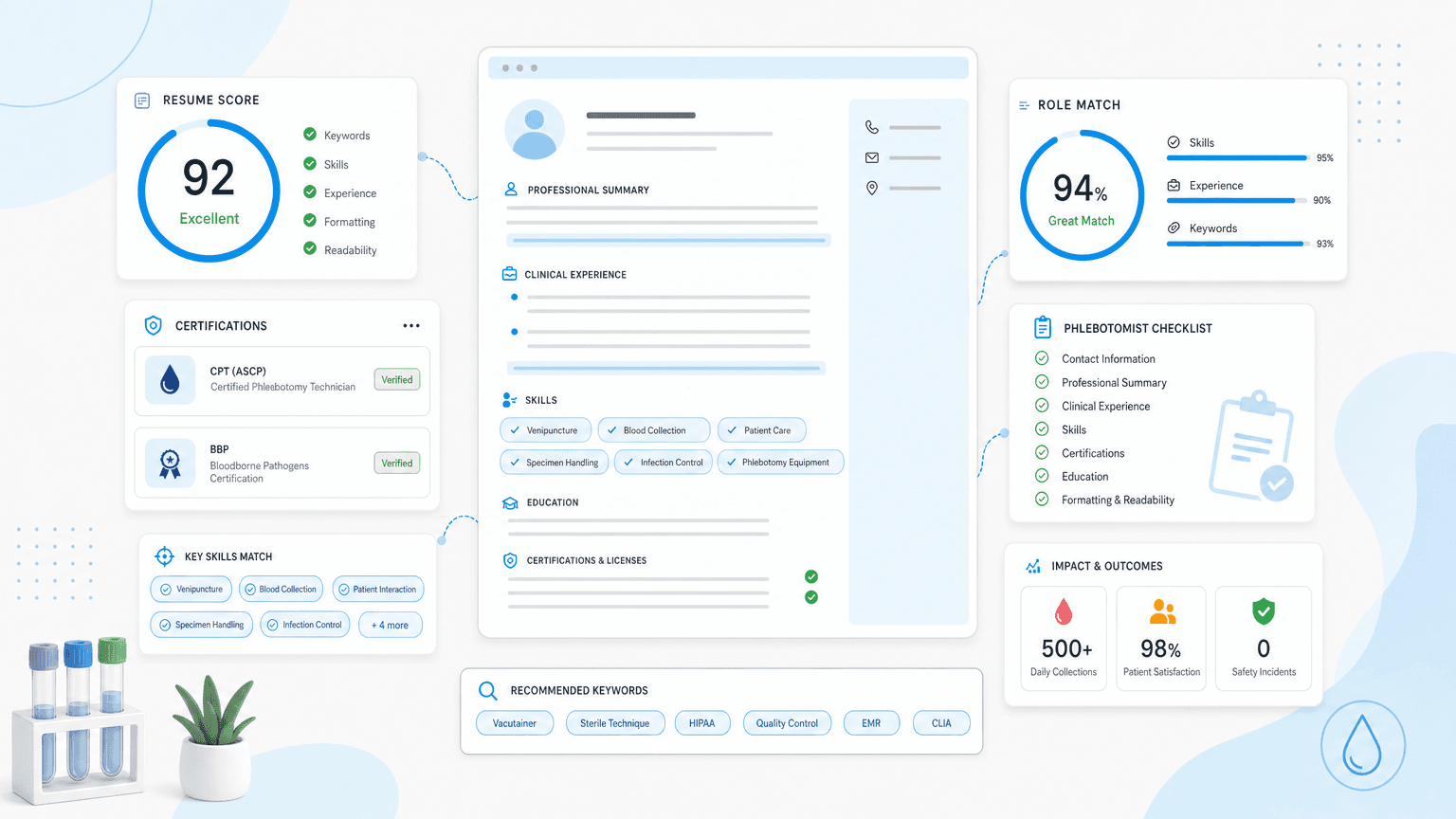Click the Professional Summary person icon
This screenshot has width=1456, height=819.
coord(511,190)
